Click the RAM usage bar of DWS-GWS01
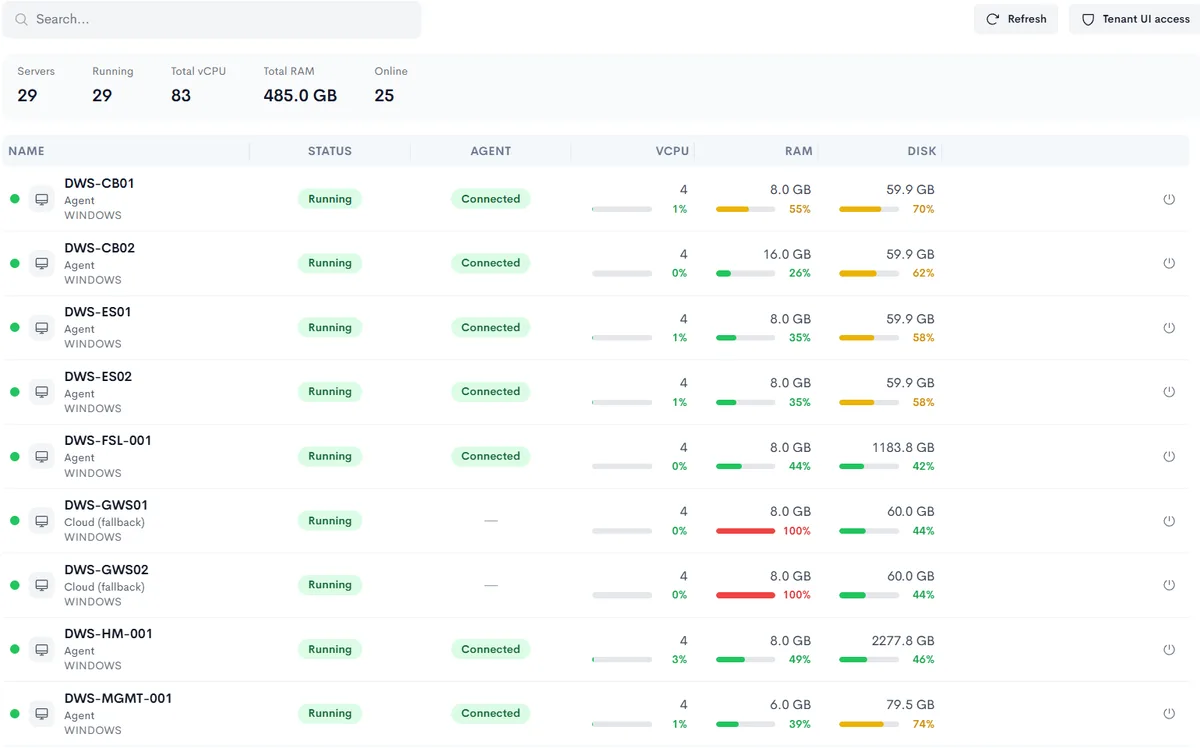The width and height of the screenshot is (1200, 748). pos(745,531)
